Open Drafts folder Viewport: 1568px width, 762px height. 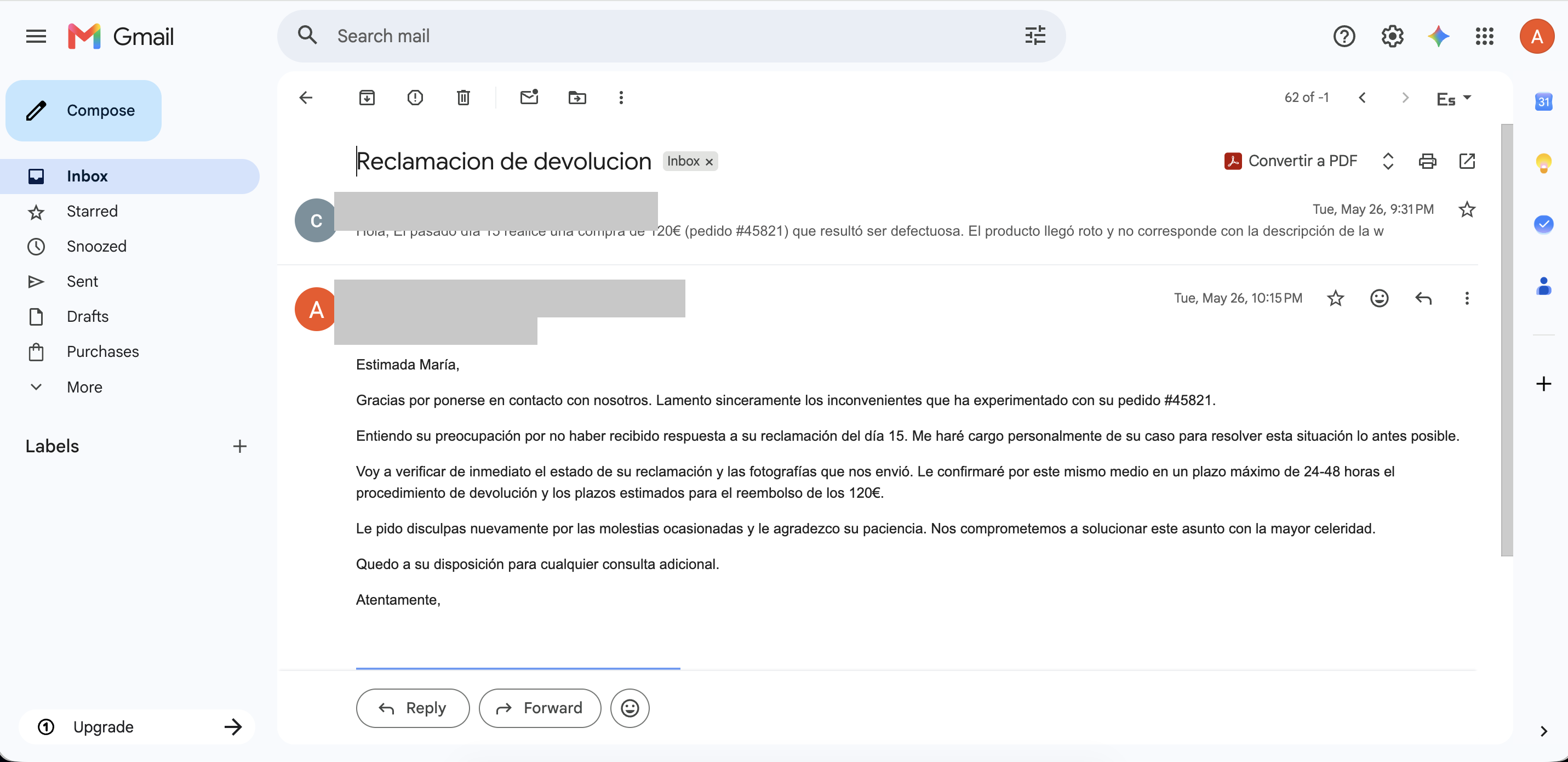pyautogui.click(x=130, y=316)
